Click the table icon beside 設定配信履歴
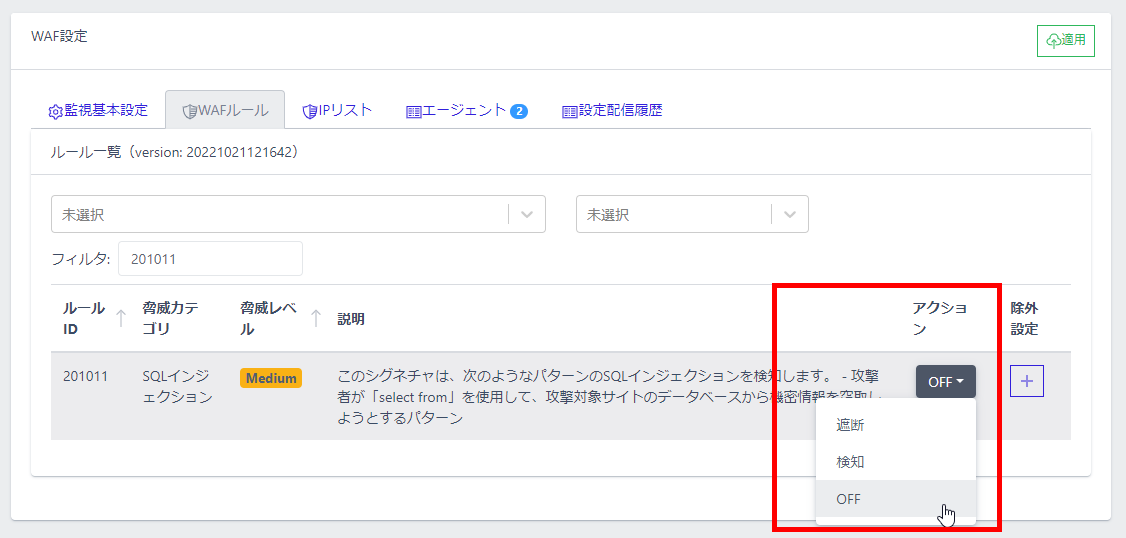Image resolution: width=1126 pixels, height=538 pixels. click(569, 111)
